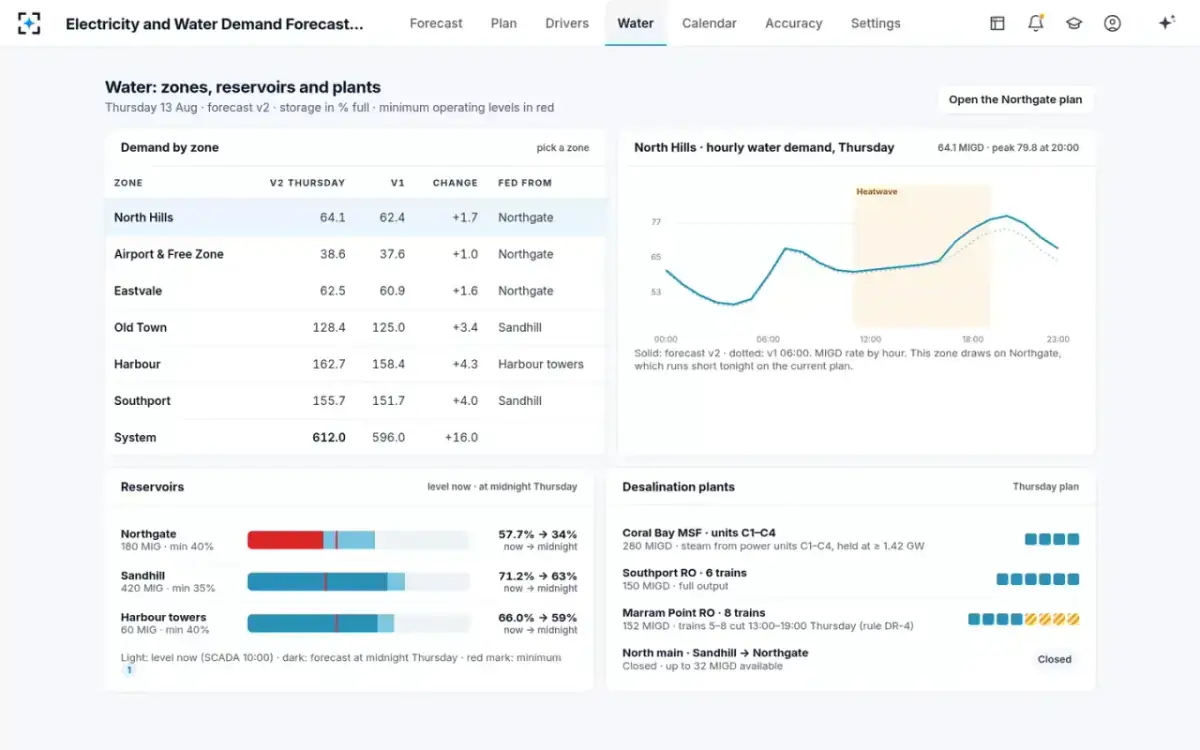1200x750 pixels.
Task: Click the Sandhill reservoir level bar
Action: point(358,582)
